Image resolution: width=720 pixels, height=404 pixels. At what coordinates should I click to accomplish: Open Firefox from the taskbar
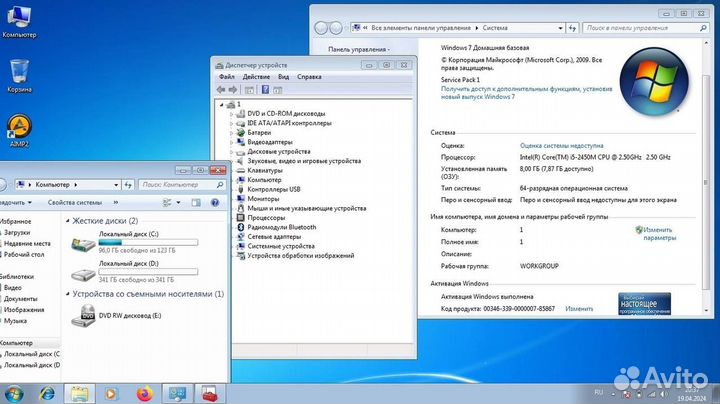point(145,394)
